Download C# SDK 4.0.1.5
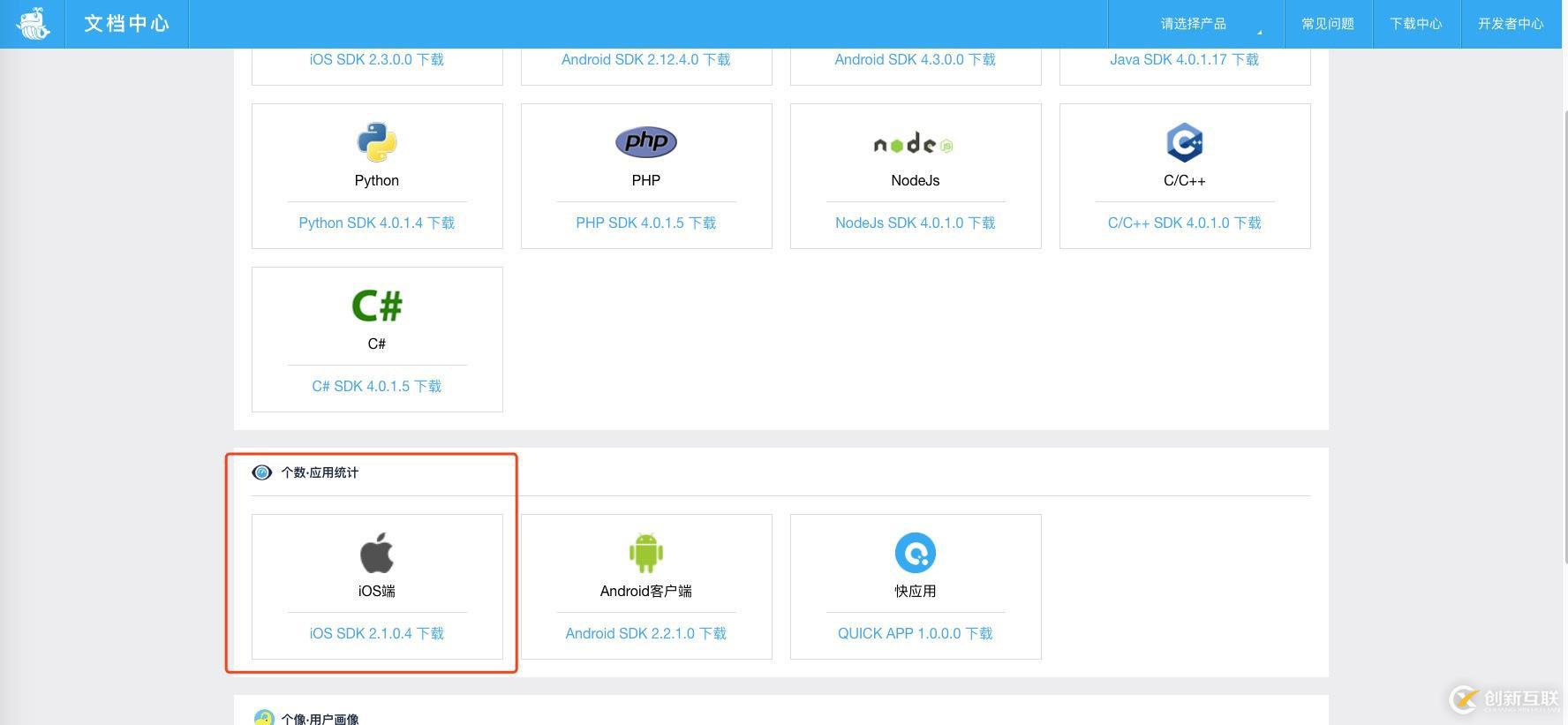Viewport: 1568px width, 725px height. [377, 386]
